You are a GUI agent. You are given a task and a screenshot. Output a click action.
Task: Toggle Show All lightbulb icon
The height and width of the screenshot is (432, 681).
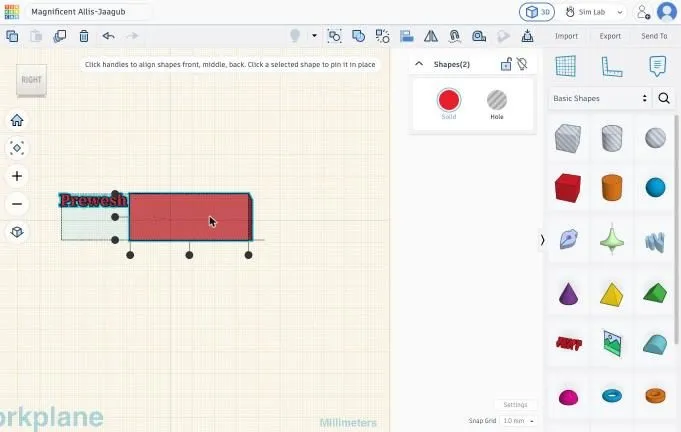pyautogui.click(x=295, y=36)
